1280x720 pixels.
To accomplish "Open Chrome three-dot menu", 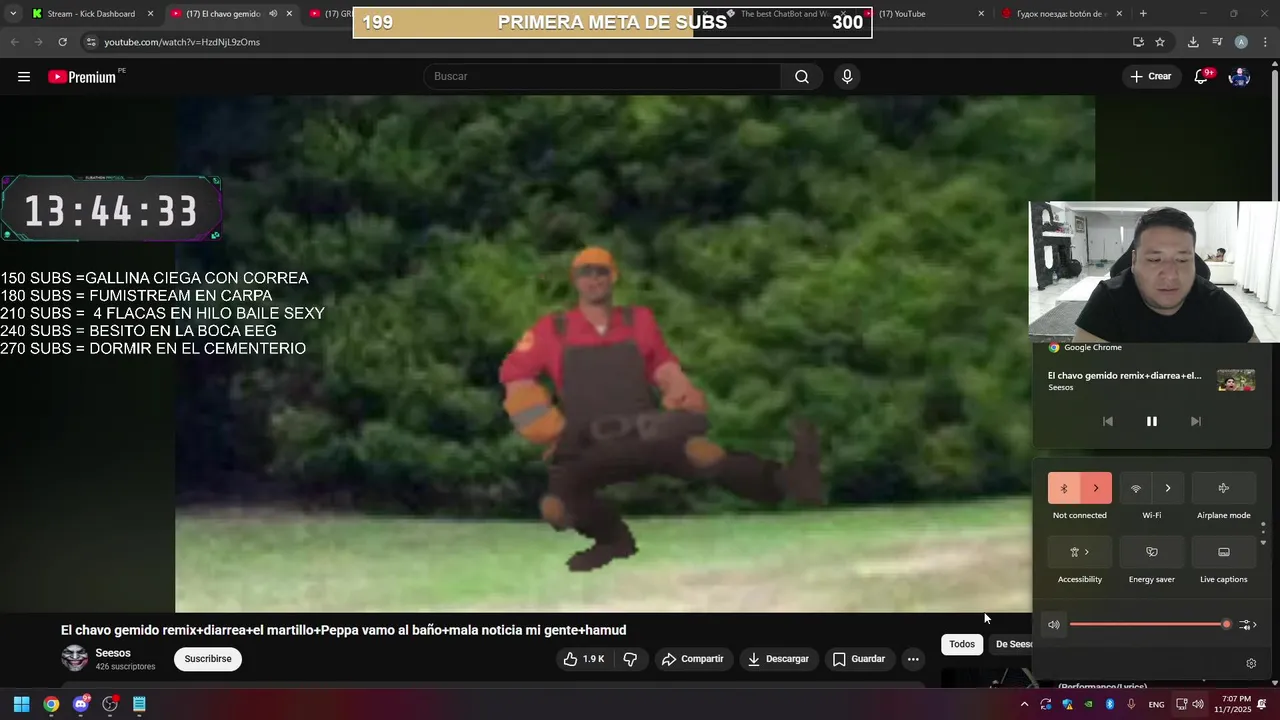I will point(1265,42).
